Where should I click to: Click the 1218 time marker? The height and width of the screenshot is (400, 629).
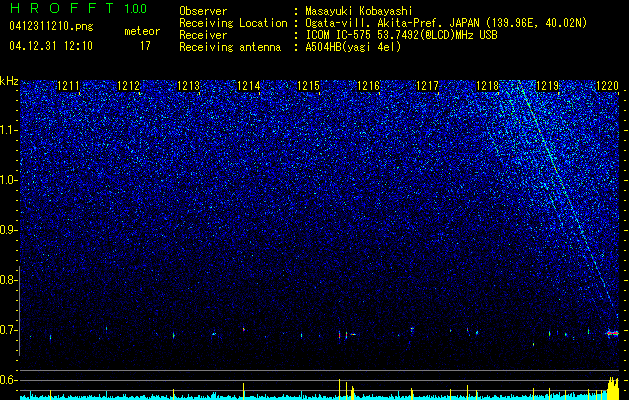tap(487, 86)
